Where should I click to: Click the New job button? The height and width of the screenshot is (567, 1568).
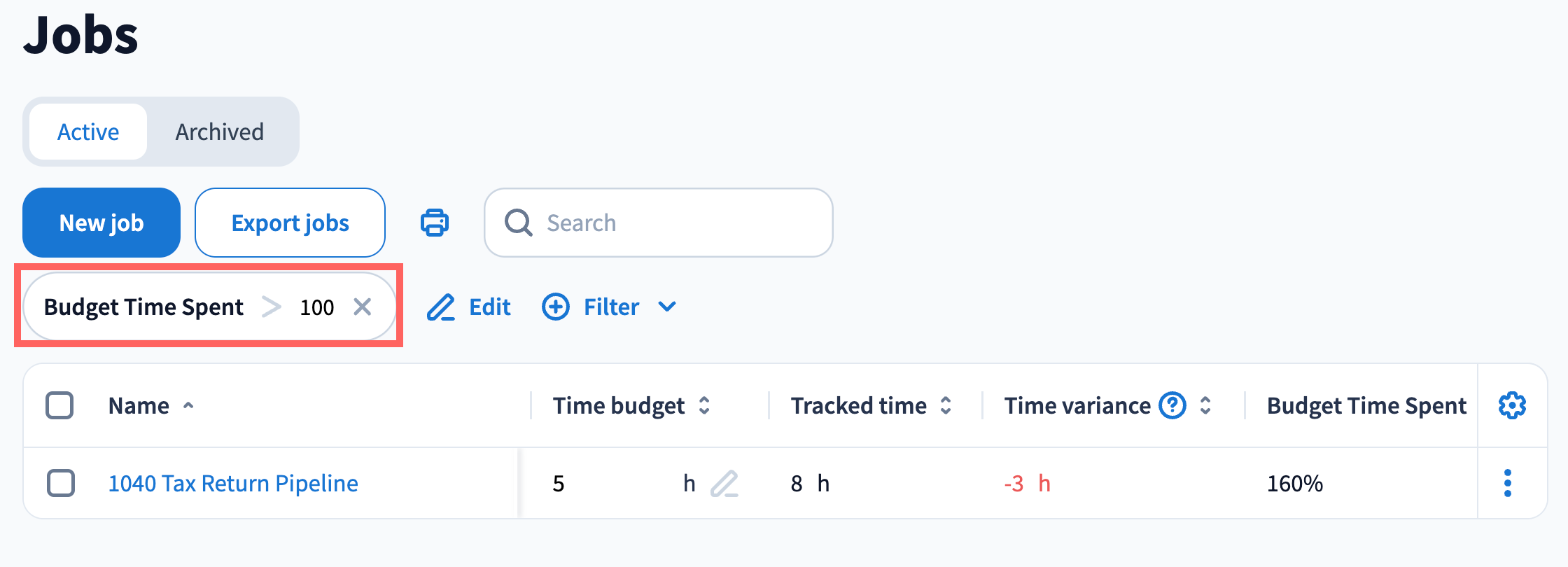[x=101, y=223]
